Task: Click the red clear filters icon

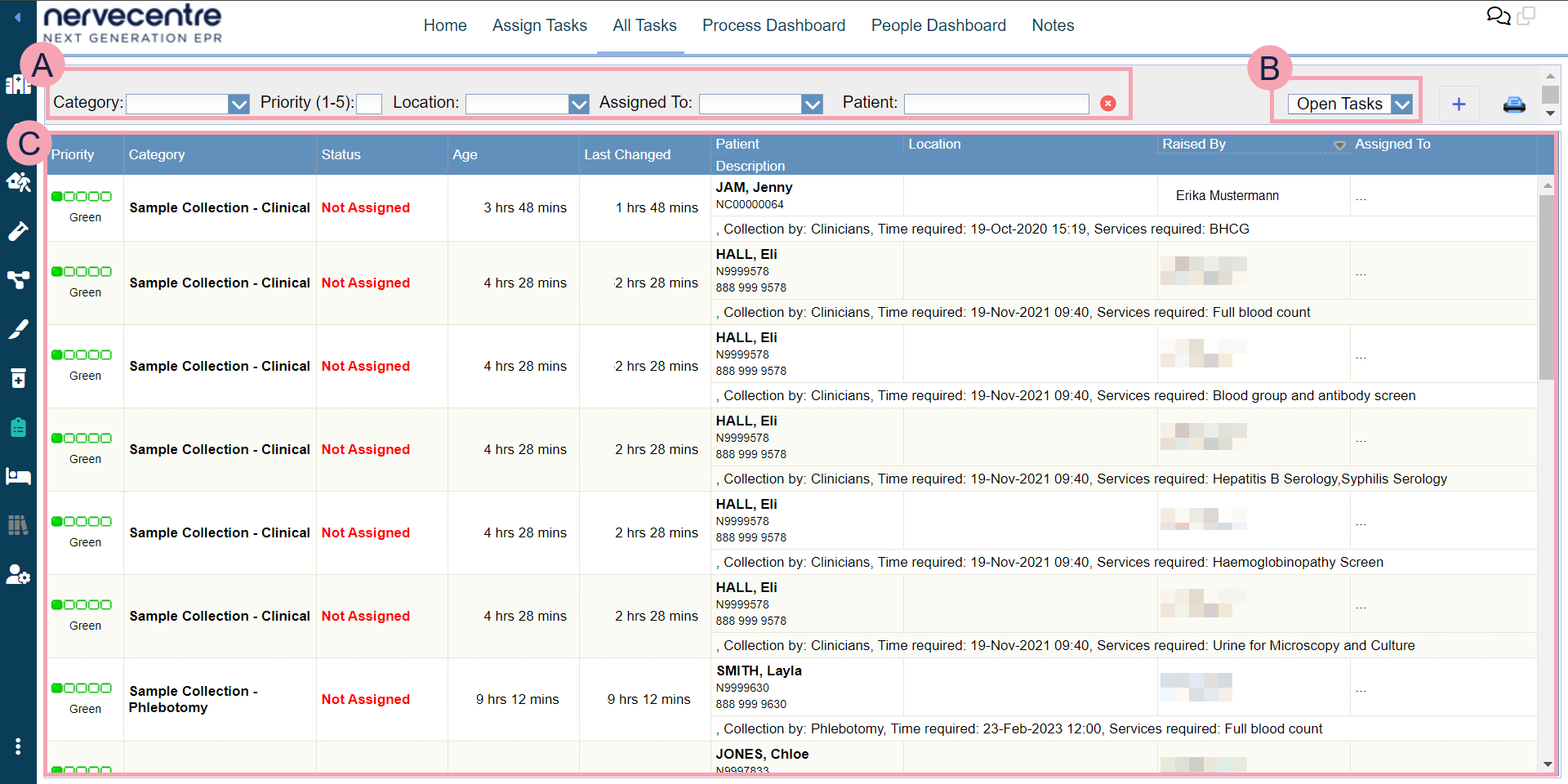Action: point(1107,103)
